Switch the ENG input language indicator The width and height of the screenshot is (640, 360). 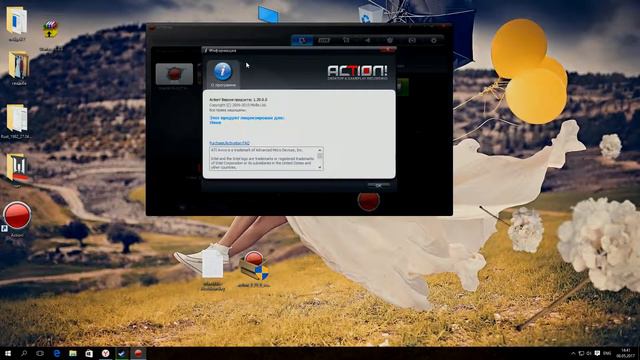coord(607,353)
